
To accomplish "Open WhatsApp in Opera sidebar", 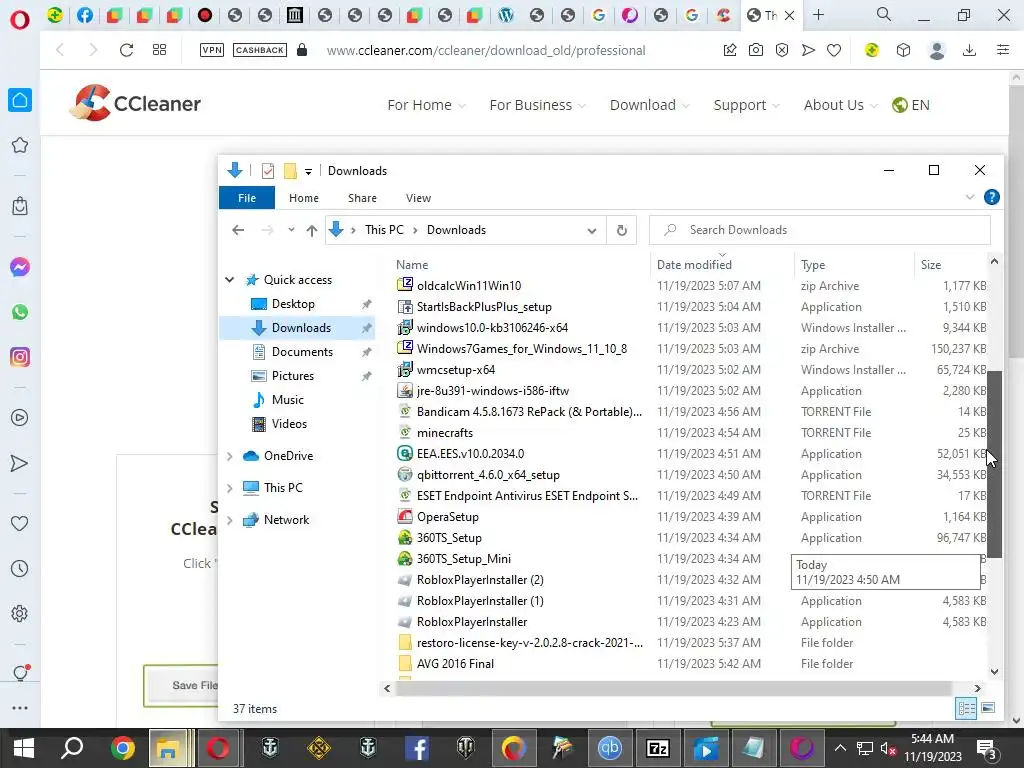I will pos(20,312).
